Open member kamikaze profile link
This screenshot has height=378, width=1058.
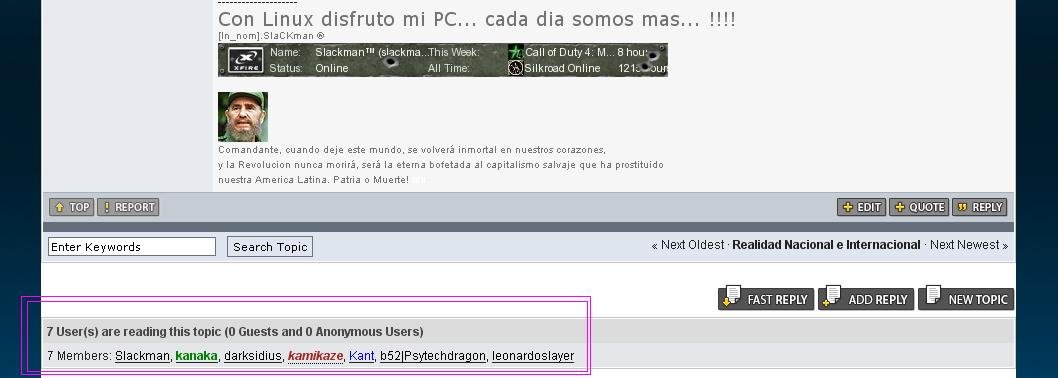(315, 356)
